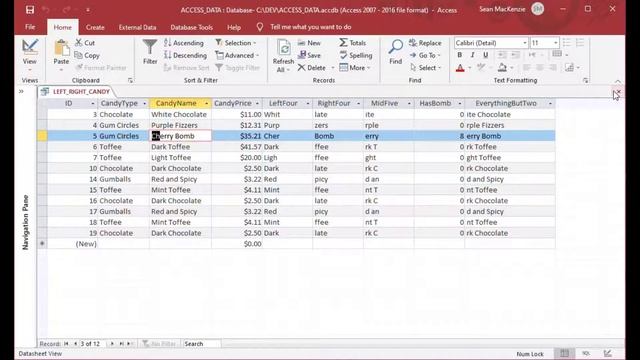Open the Tell me lightbulb search

(x=260, y=27)
